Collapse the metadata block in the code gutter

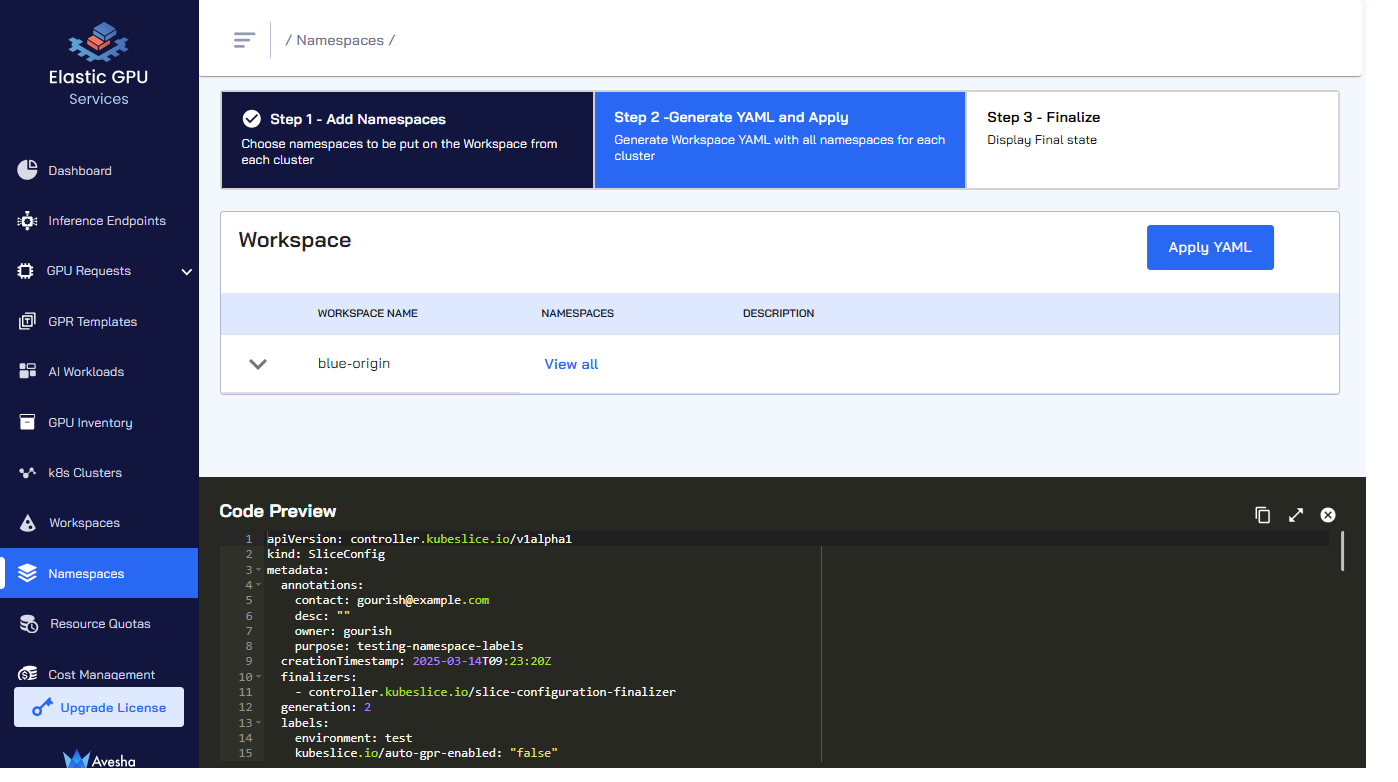click(x=258, y=570)
